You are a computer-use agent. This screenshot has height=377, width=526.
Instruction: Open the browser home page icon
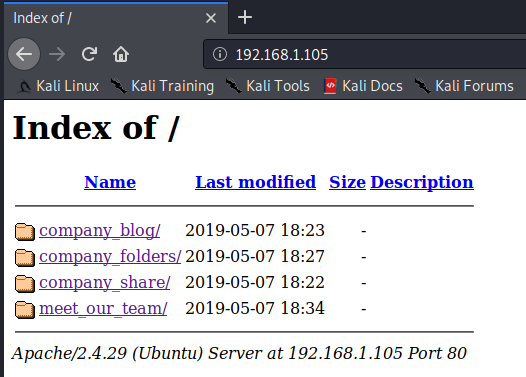121,54
